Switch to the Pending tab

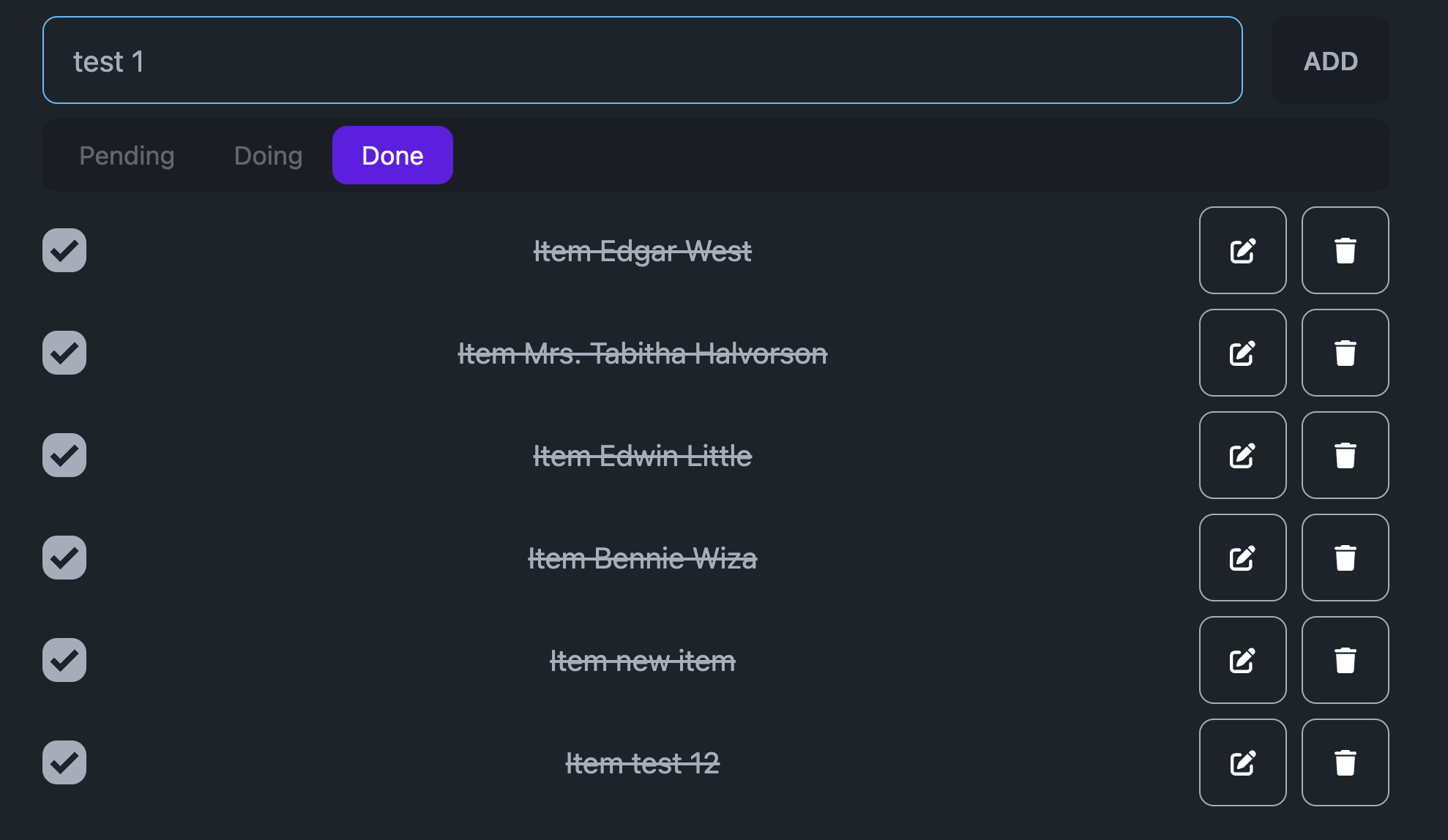pos(127,155)
